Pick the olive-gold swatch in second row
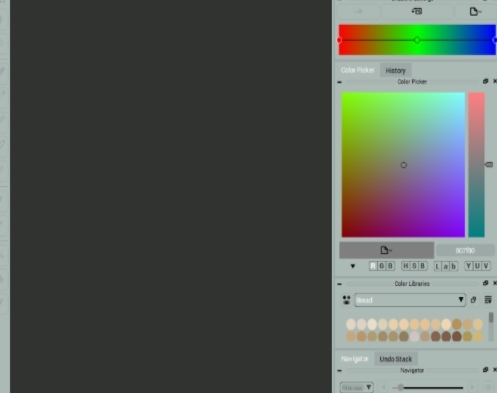The height and width of the screenshot is (393, 497). [467, 336]
